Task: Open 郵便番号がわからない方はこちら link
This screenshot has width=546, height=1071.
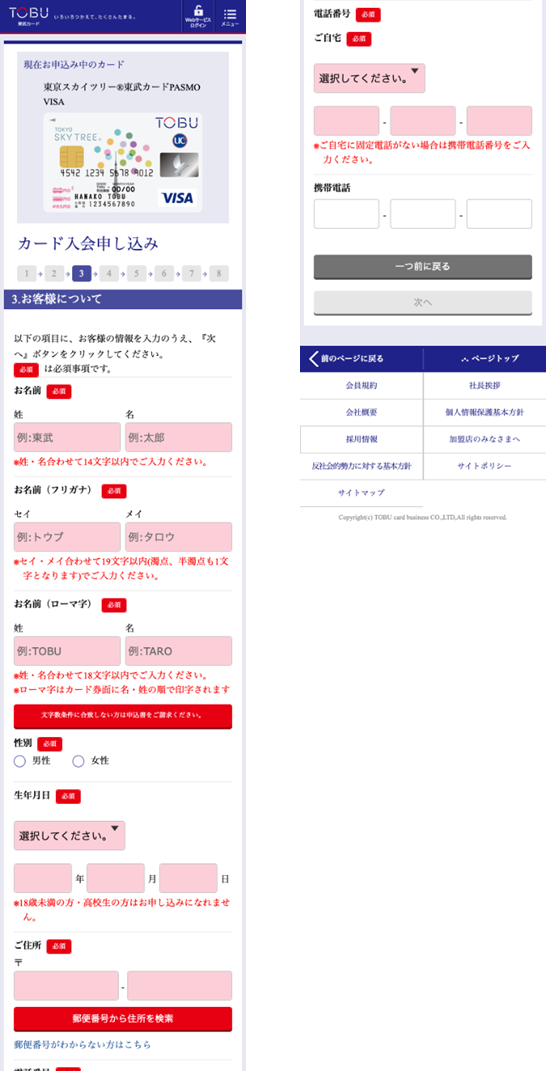Action: [x=82, y=1045]
